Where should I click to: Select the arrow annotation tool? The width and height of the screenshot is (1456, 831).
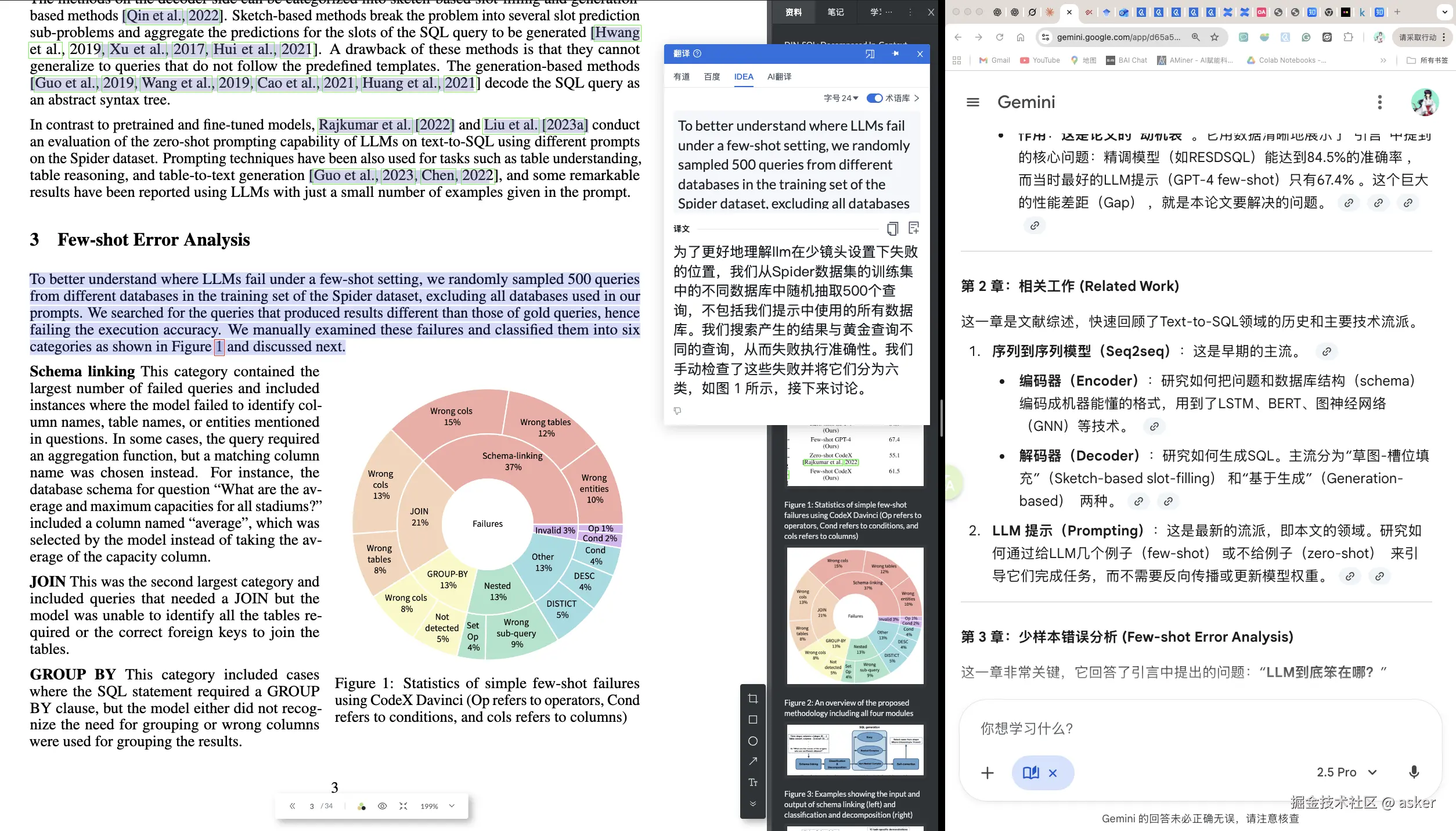coord(753,761)
